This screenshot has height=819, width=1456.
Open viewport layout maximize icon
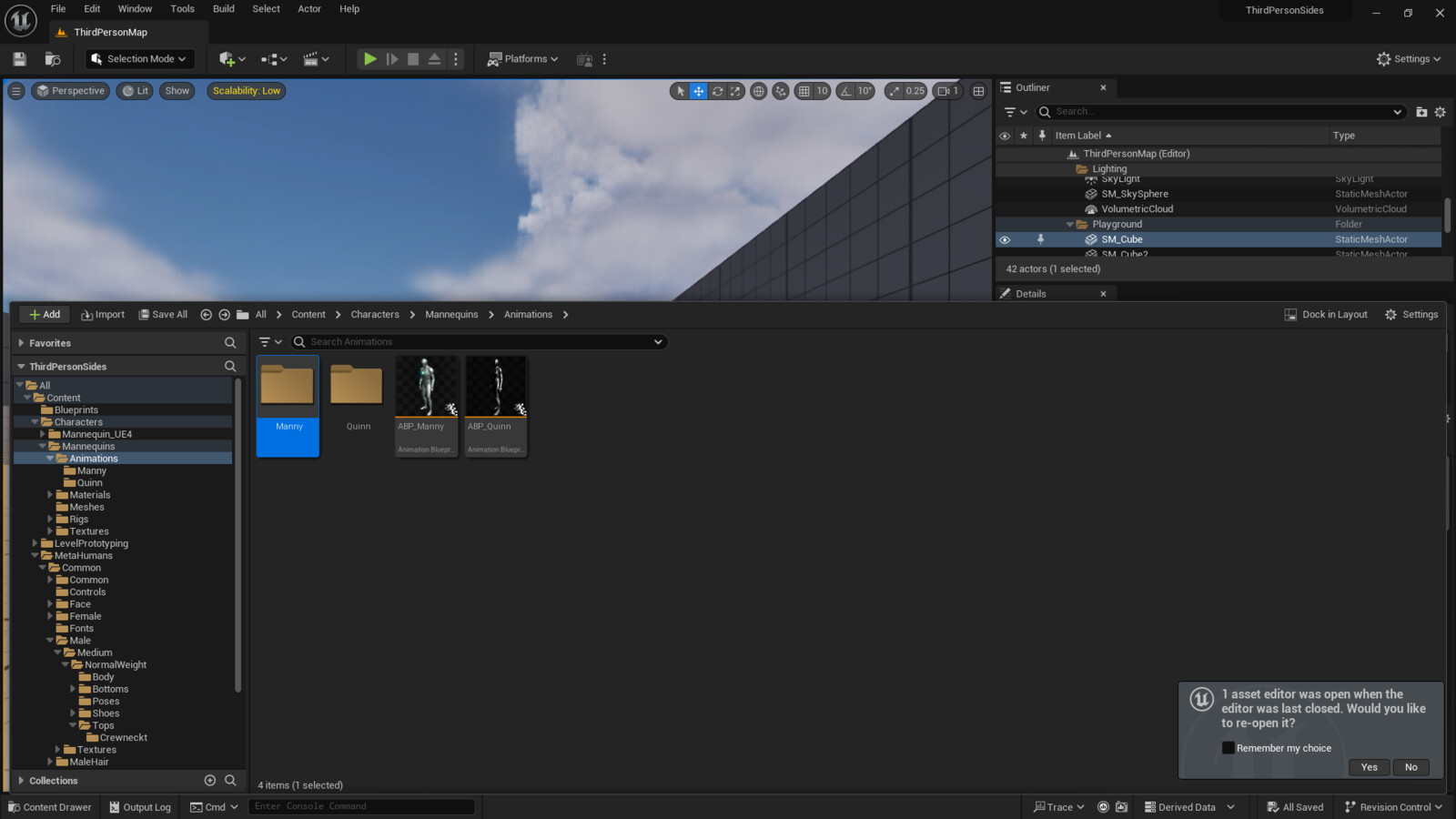click(x=978, y=91)
